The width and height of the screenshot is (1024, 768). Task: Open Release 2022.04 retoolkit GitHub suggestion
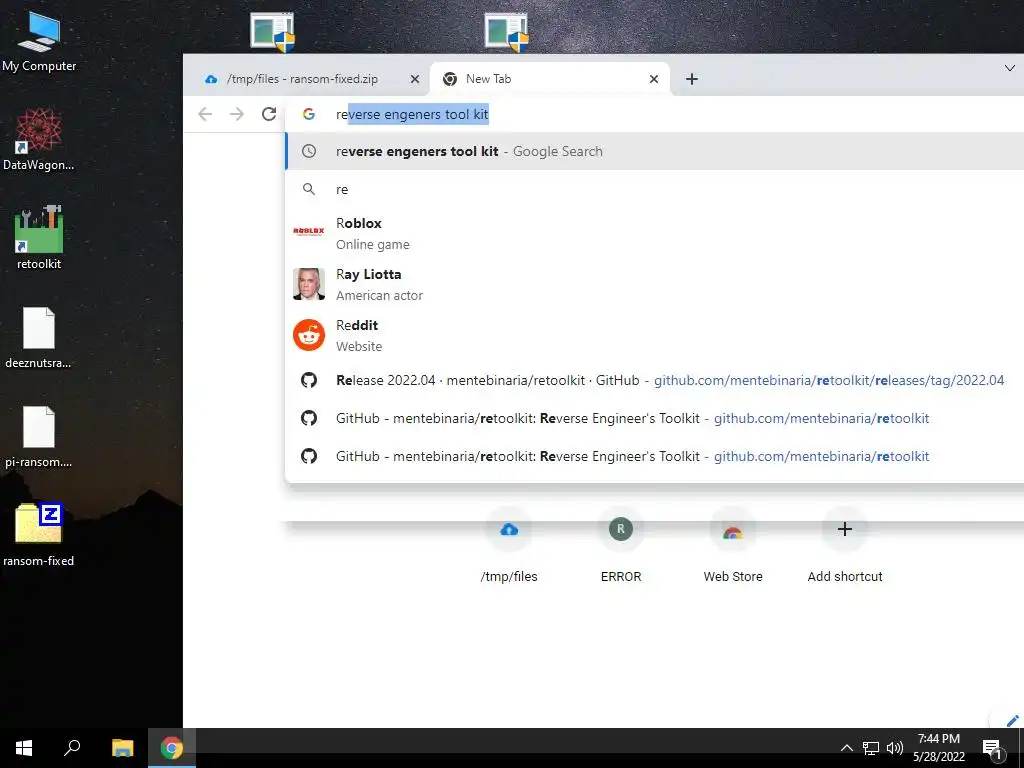point(654,380)
